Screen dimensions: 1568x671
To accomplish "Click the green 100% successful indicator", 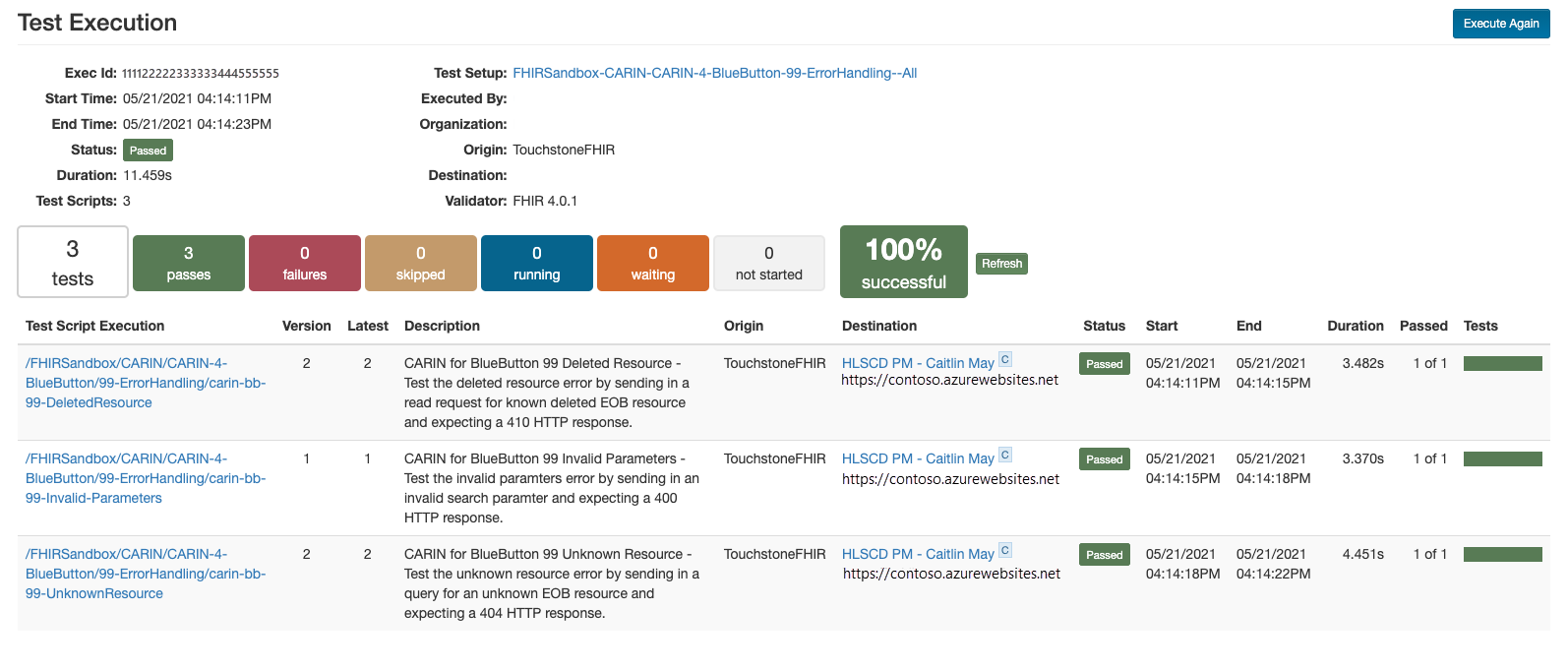I will 903,261.
